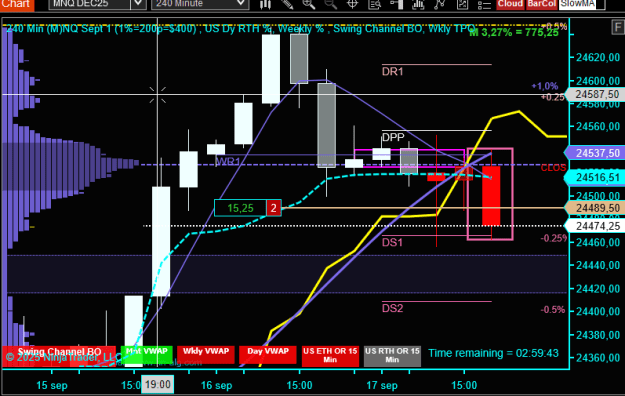Open the chart properties list icon
The height and width of the screenshot is (396, 625).
(x=484, y=4)
